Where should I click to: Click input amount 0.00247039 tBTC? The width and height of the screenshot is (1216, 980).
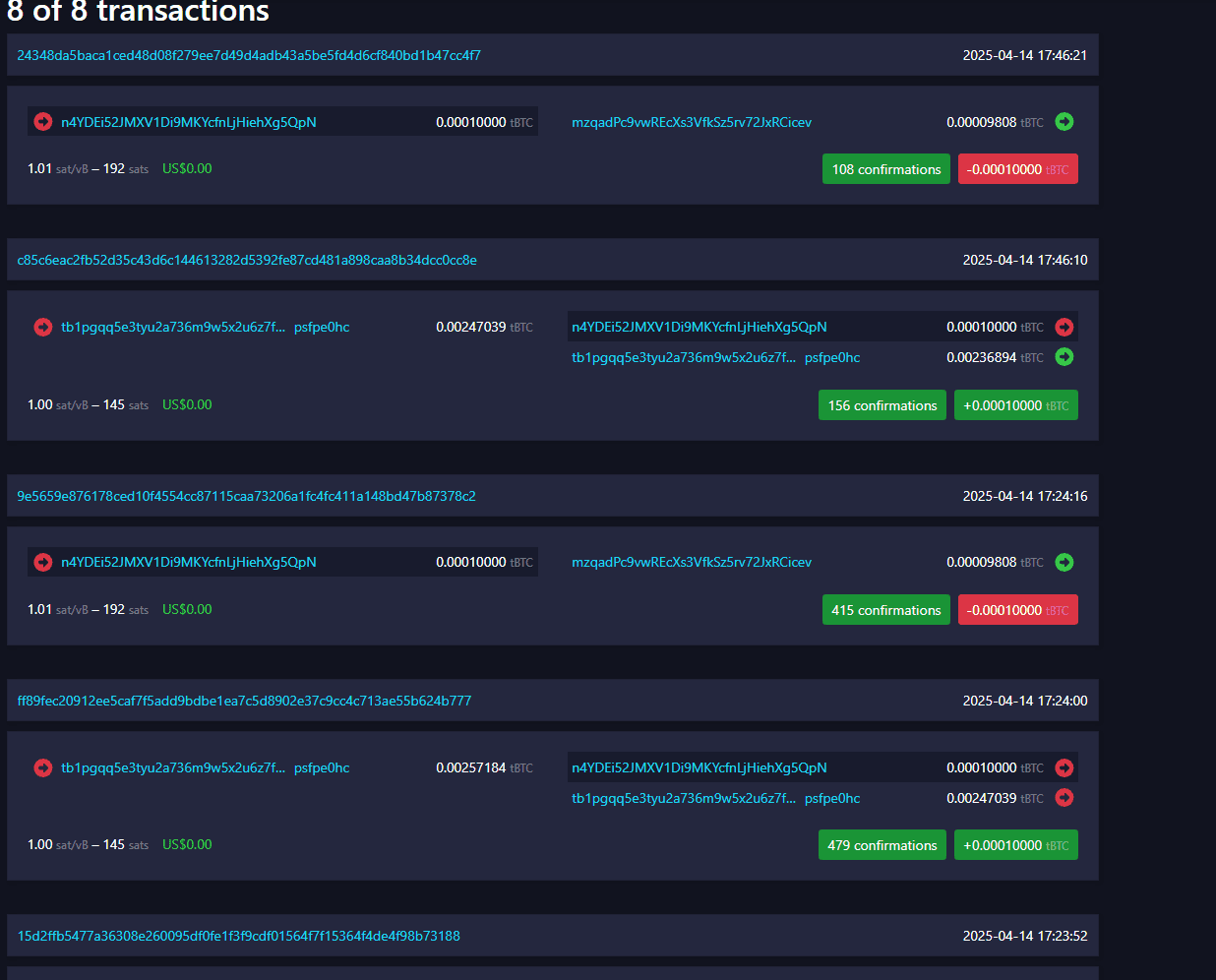coord(484,327)
